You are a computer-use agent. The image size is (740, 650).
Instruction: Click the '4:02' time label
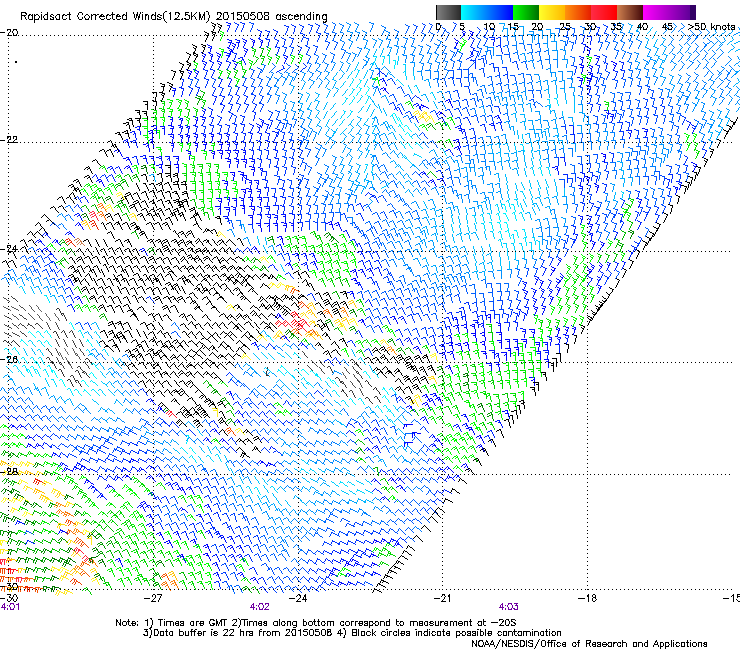click(260, 607)
